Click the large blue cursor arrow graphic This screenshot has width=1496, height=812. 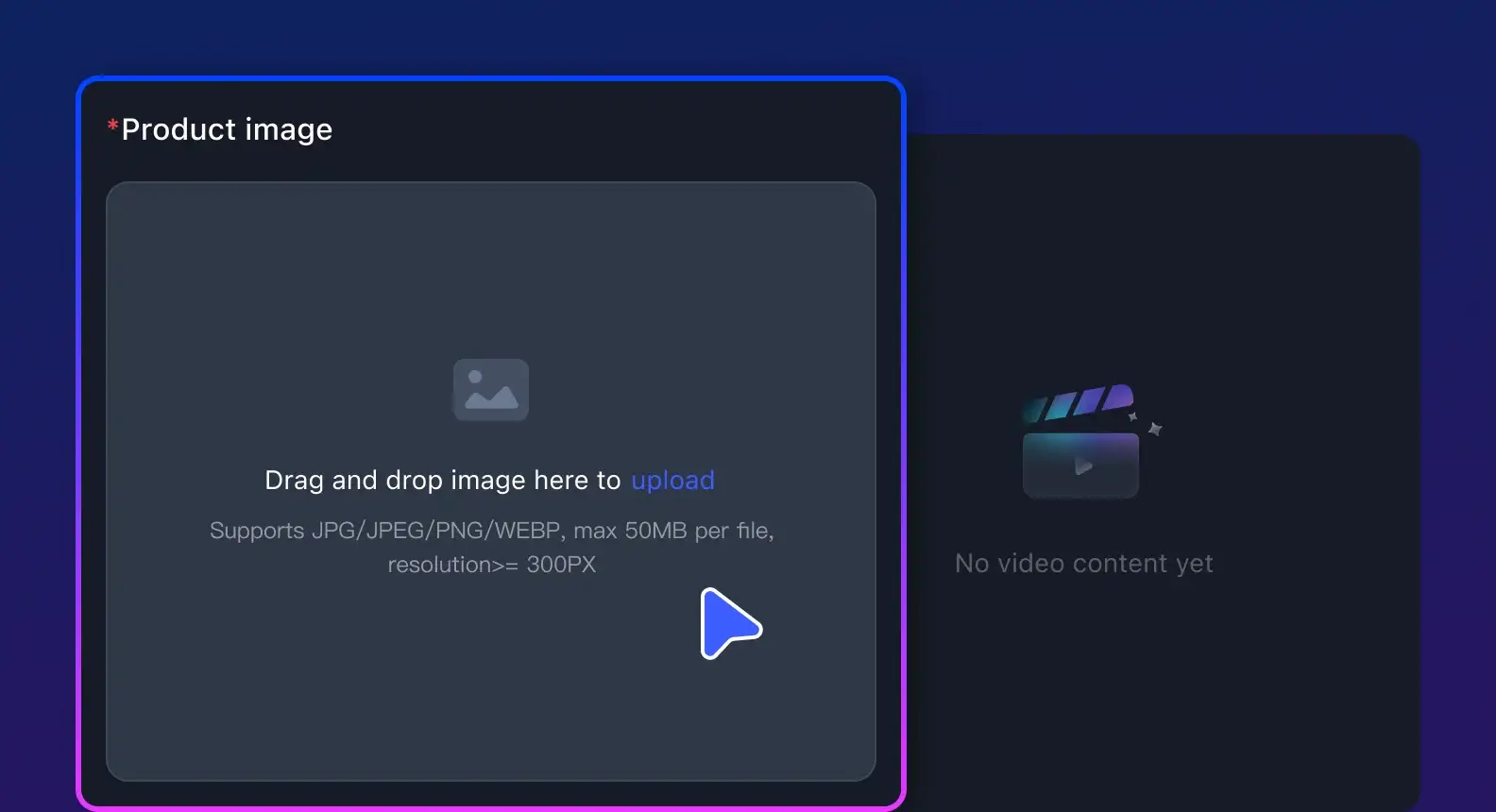coord(727,623)
